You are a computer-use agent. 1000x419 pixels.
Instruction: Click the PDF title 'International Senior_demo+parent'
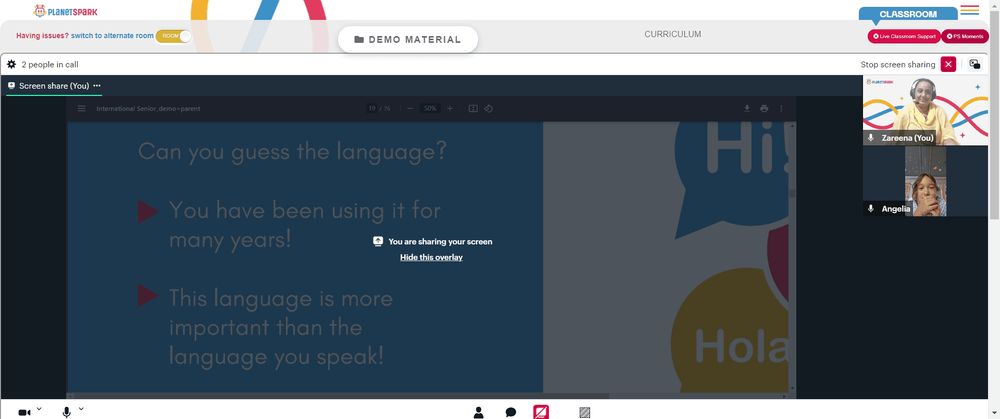click(x=148, y=108)
